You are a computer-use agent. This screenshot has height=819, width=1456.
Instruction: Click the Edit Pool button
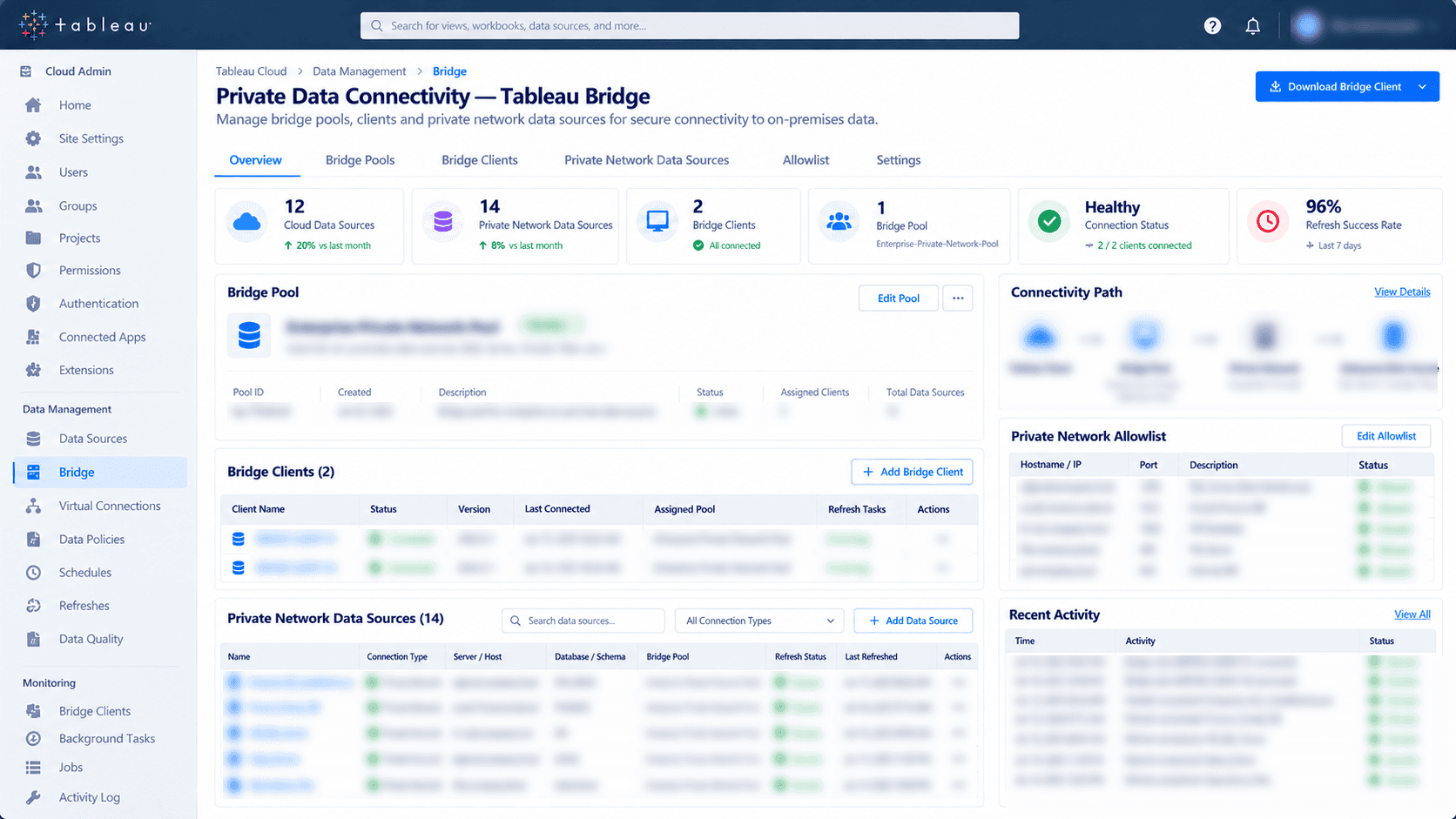point(898,299)
